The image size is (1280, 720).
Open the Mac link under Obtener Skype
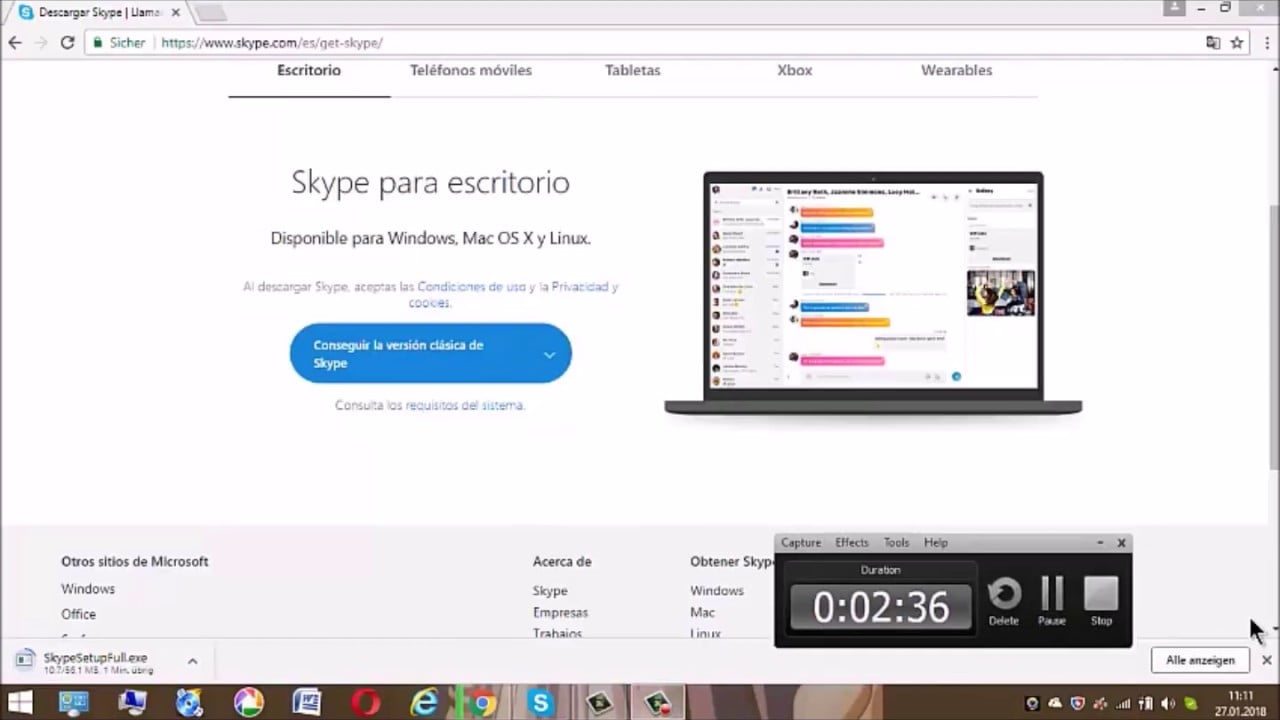[x=702, y=612]
